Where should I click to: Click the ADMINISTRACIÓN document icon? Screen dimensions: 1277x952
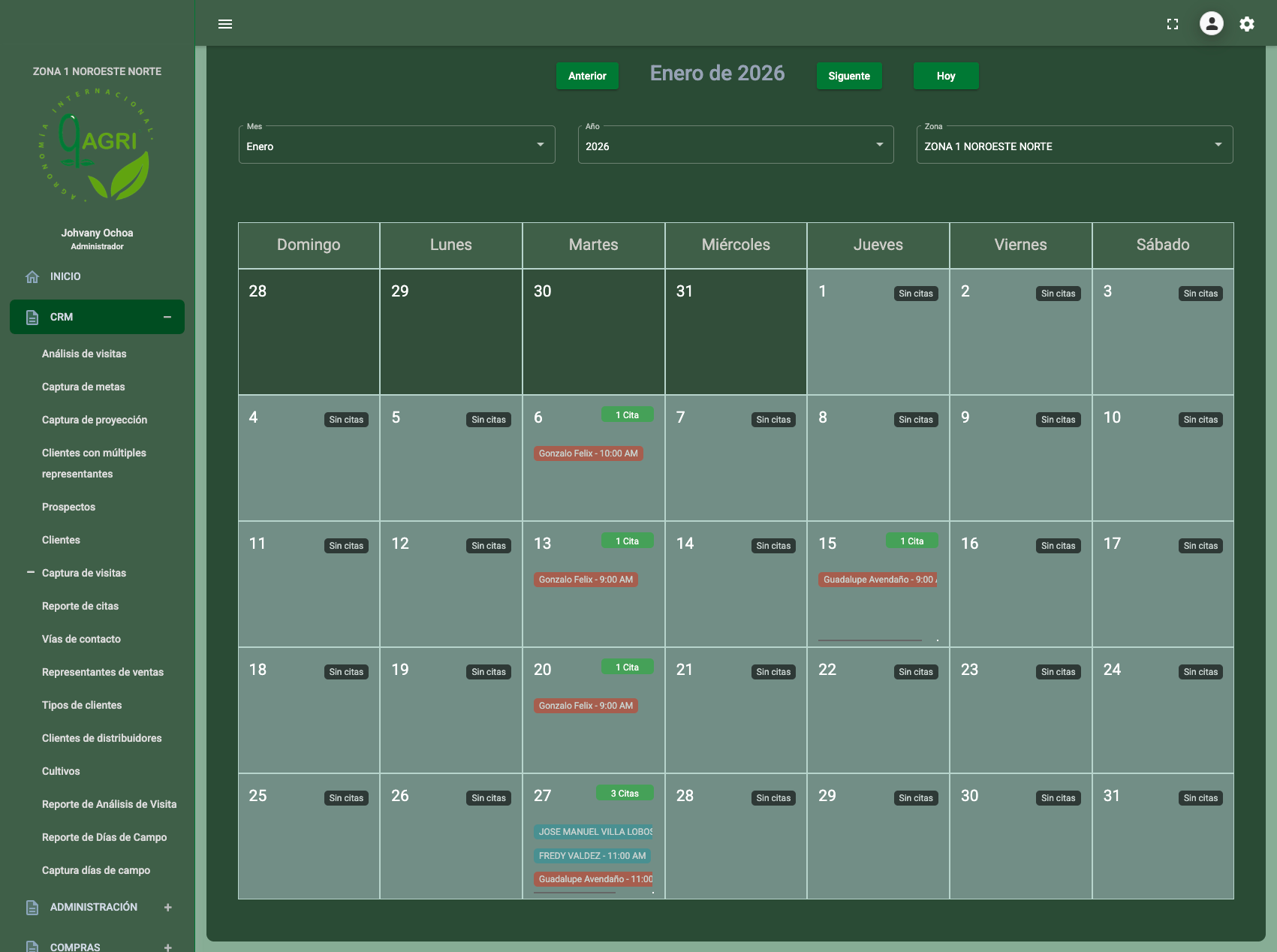[32, 908]
